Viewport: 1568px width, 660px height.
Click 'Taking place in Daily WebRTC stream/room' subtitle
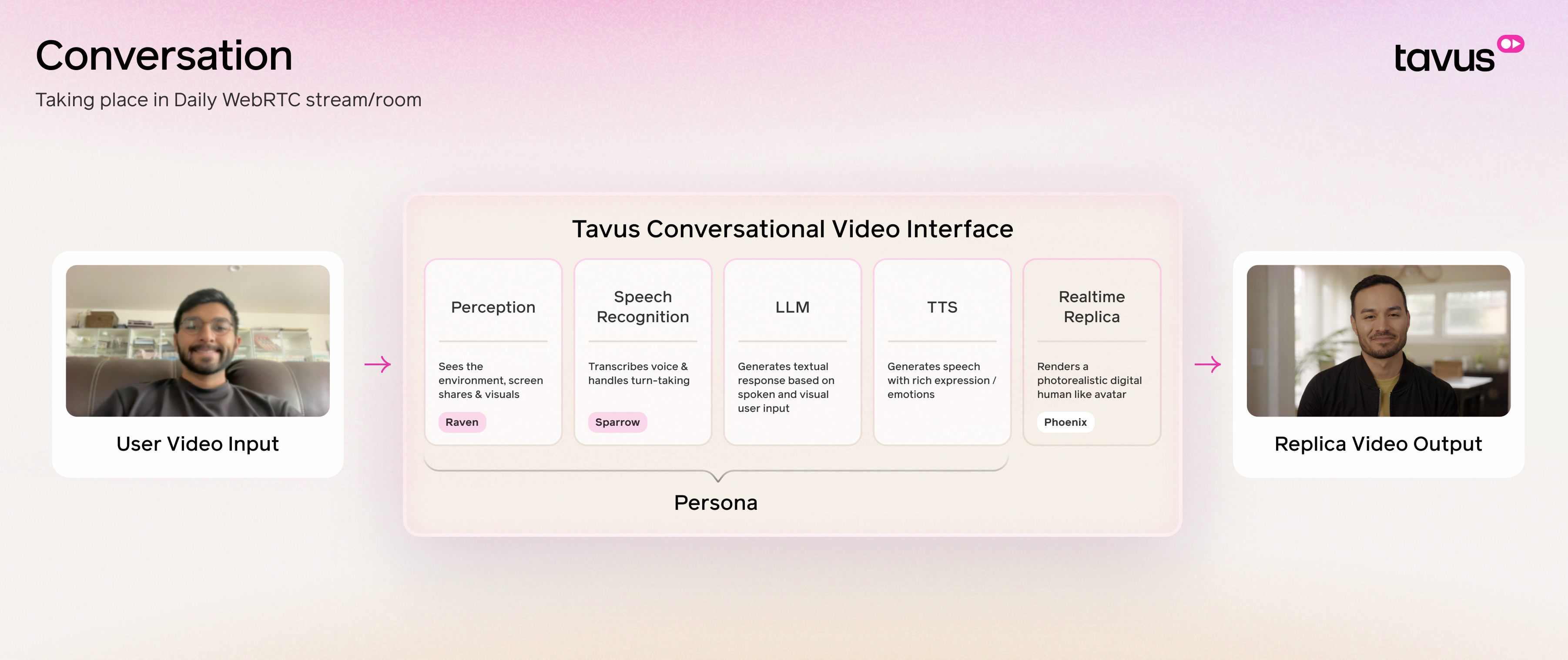coord(228,99)
